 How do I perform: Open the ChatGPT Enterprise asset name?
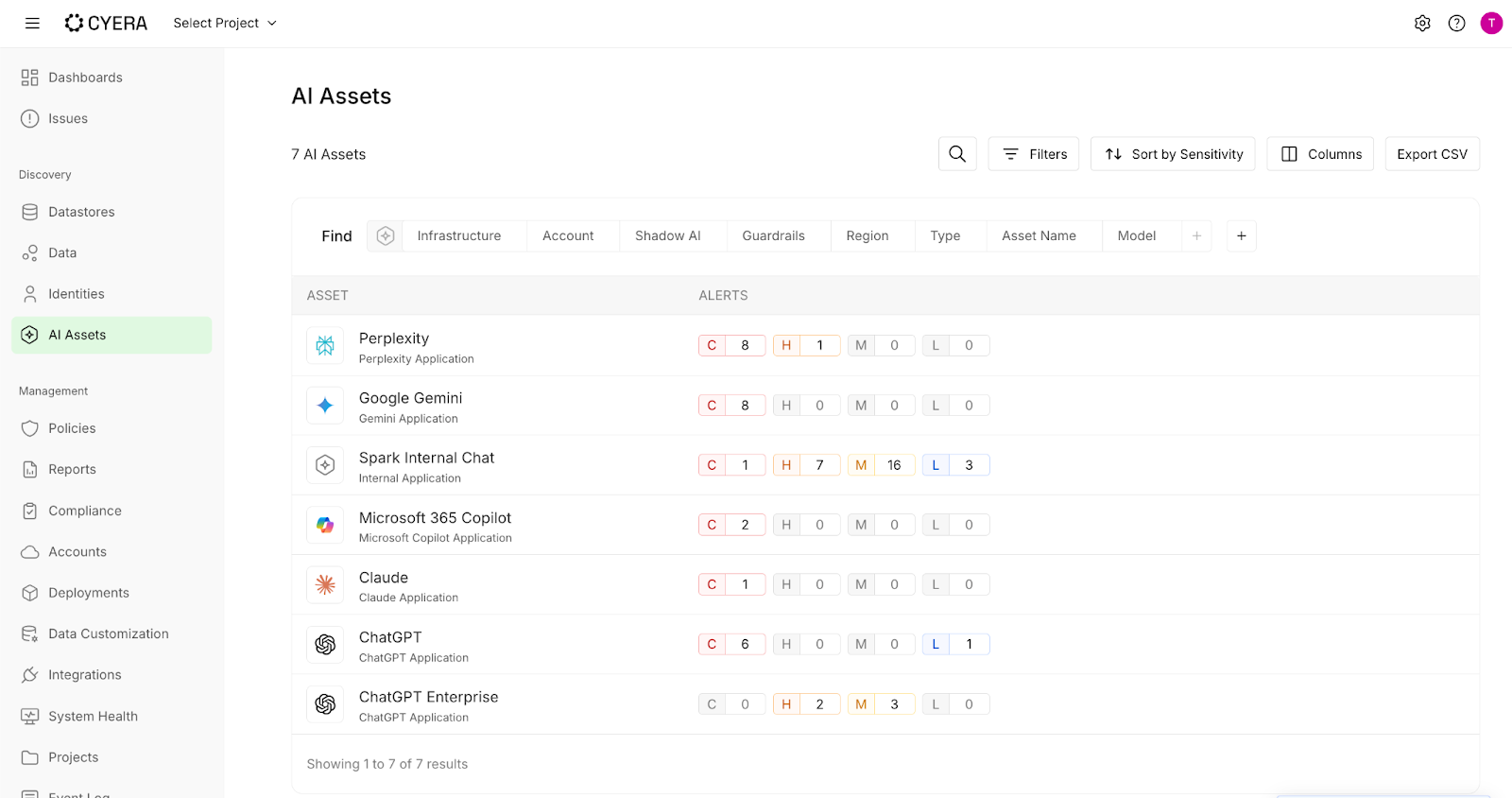point(429,697)
